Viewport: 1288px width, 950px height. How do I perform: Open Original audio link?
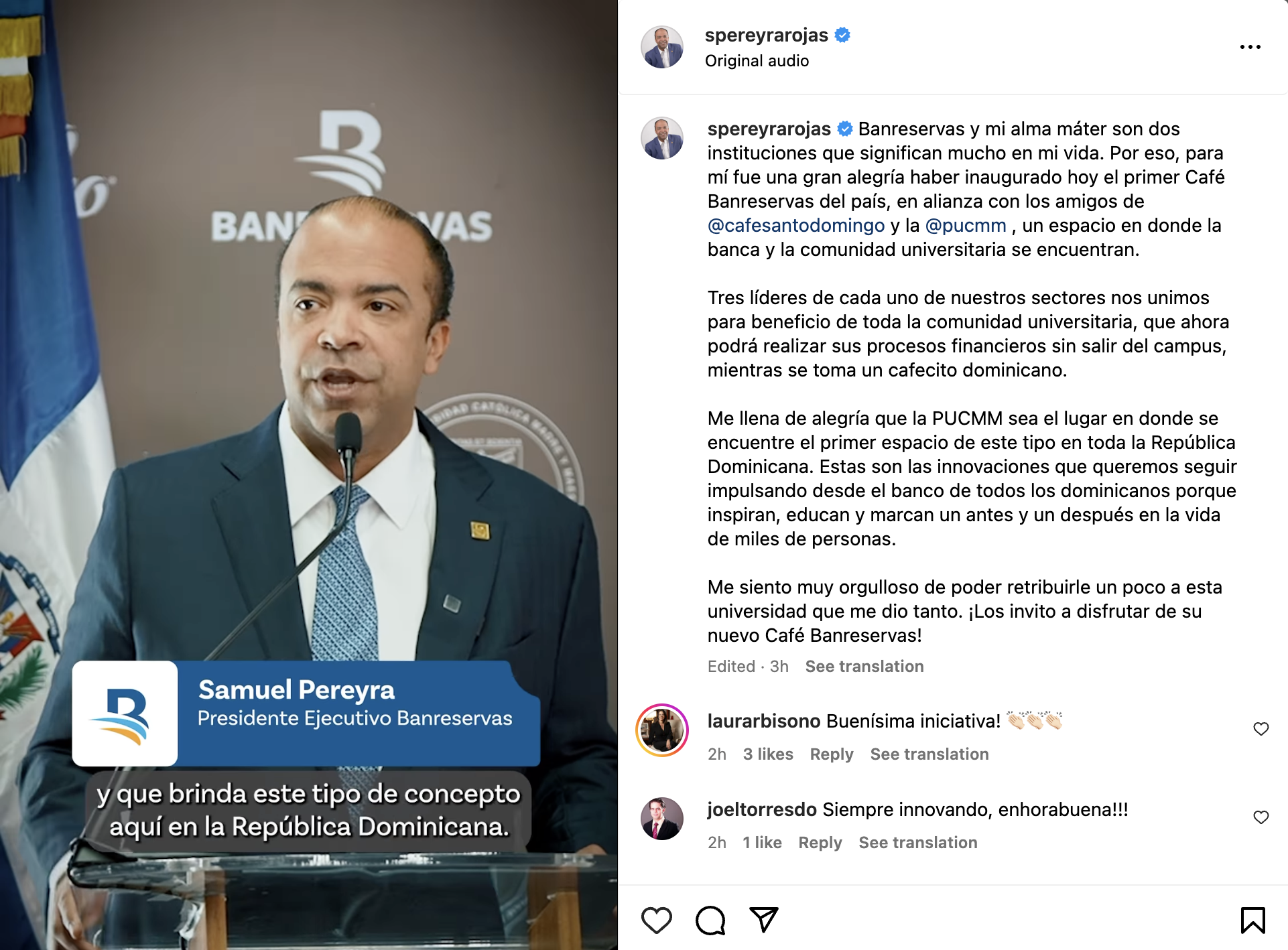point(757,61)
